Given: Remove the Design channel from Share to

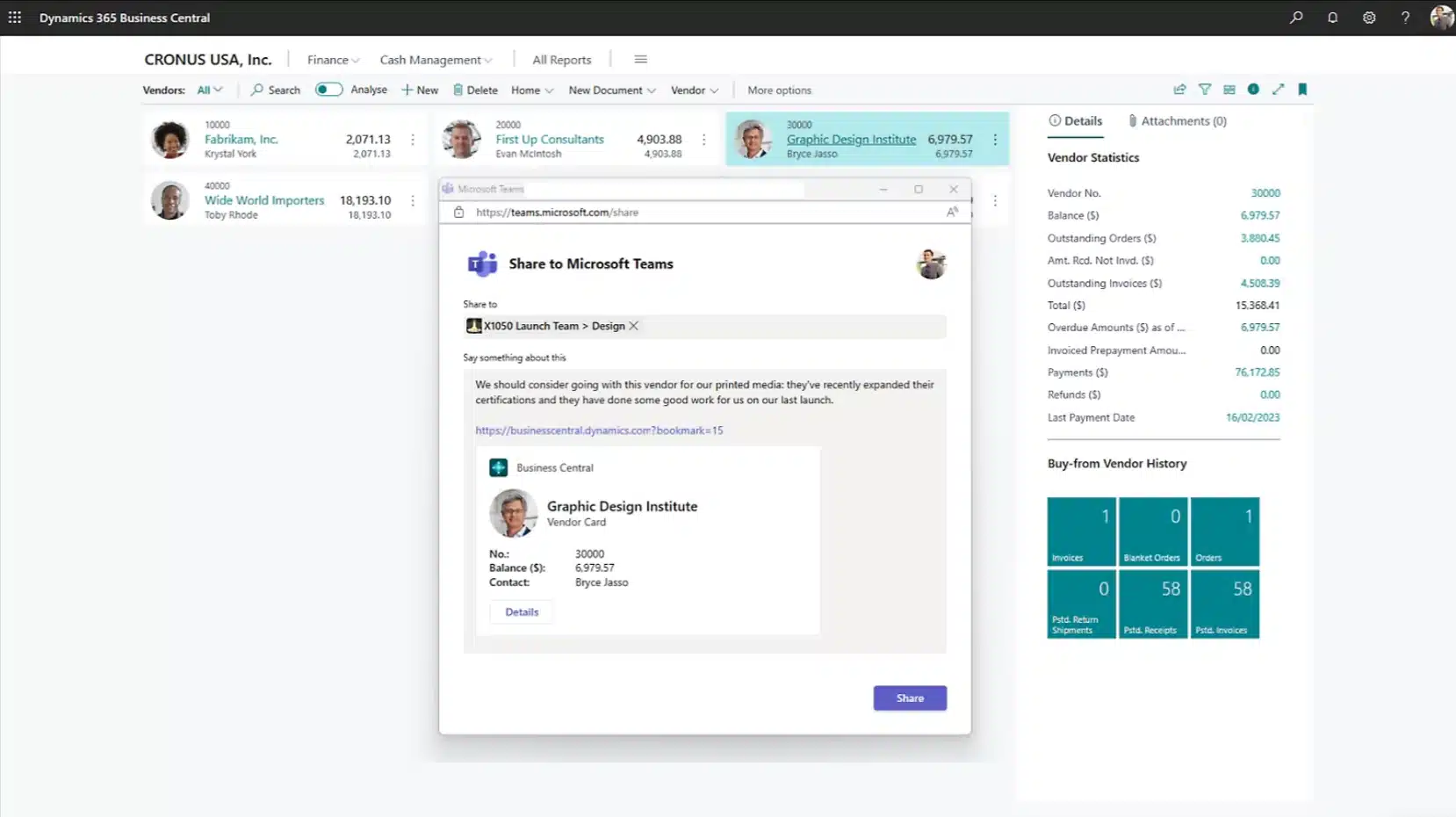Looking at the screenshot, I should pos(633,326).
